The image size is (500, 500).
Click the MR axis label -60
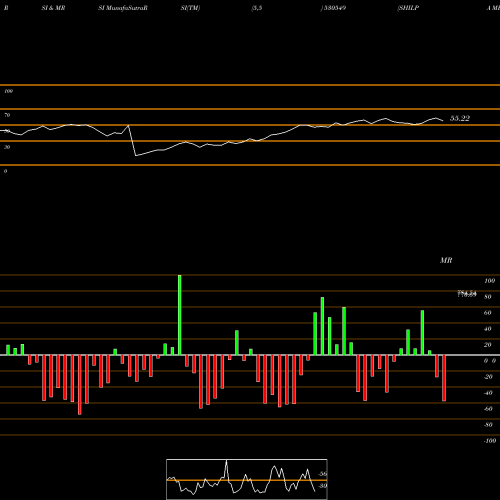click(x=488, y=409)
